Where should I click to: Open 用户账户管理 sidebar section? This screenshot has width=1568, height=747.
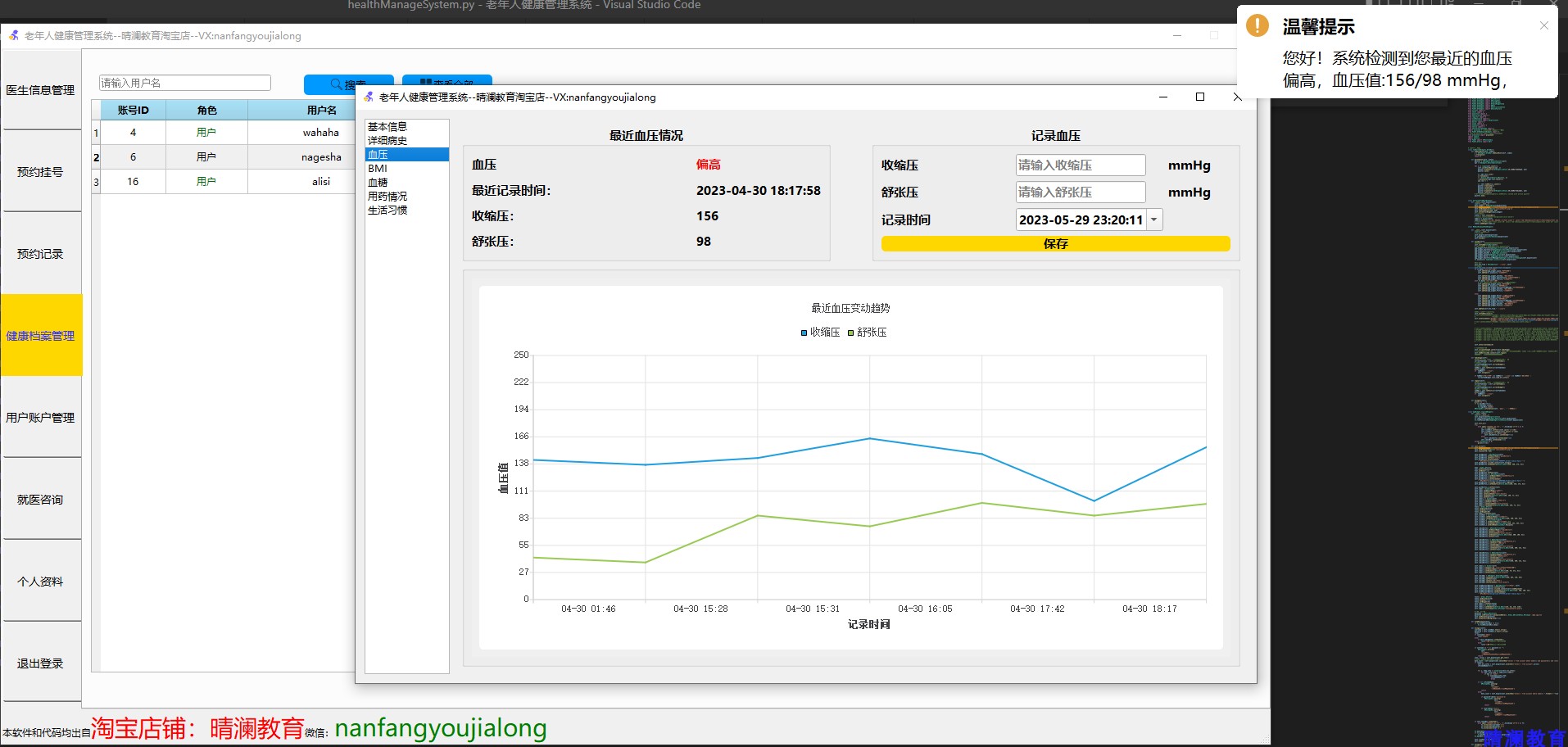pos(40,418)
